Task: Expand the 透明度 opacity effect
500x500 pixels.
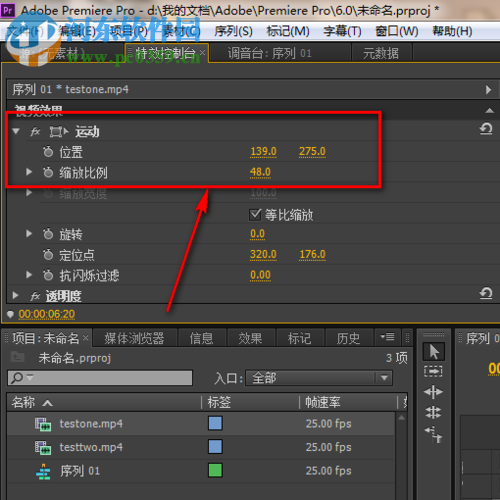Action: pyautogui.click(x=15, y=295)
